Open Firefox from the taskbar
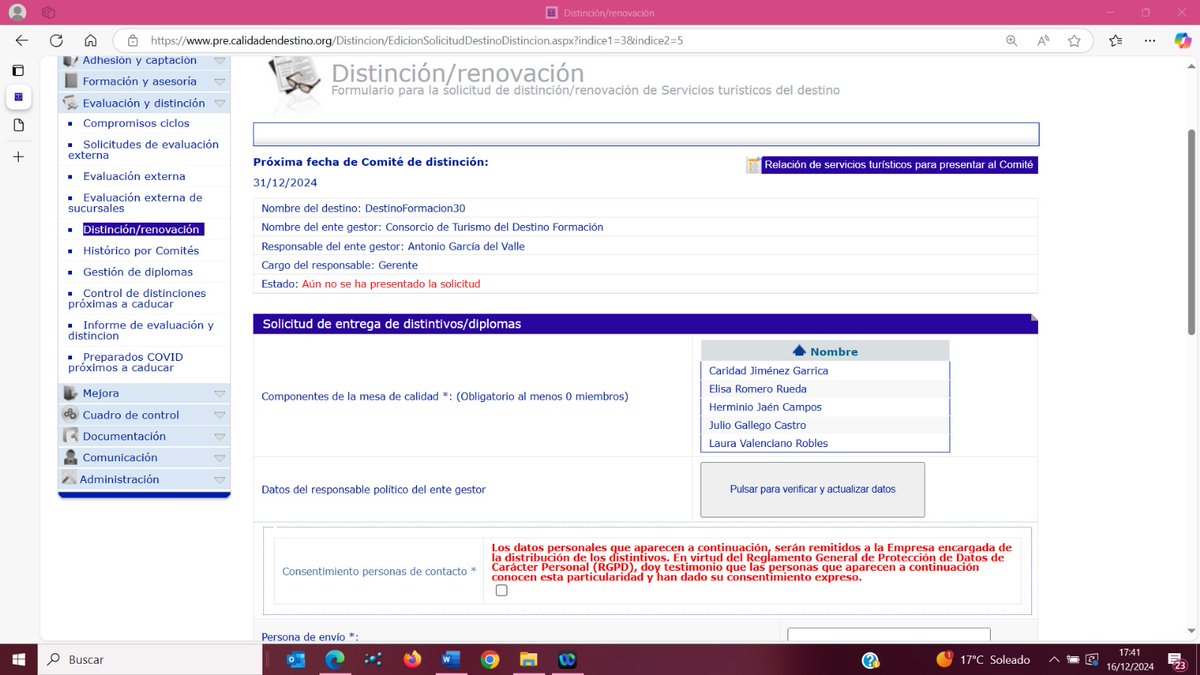 412,660
